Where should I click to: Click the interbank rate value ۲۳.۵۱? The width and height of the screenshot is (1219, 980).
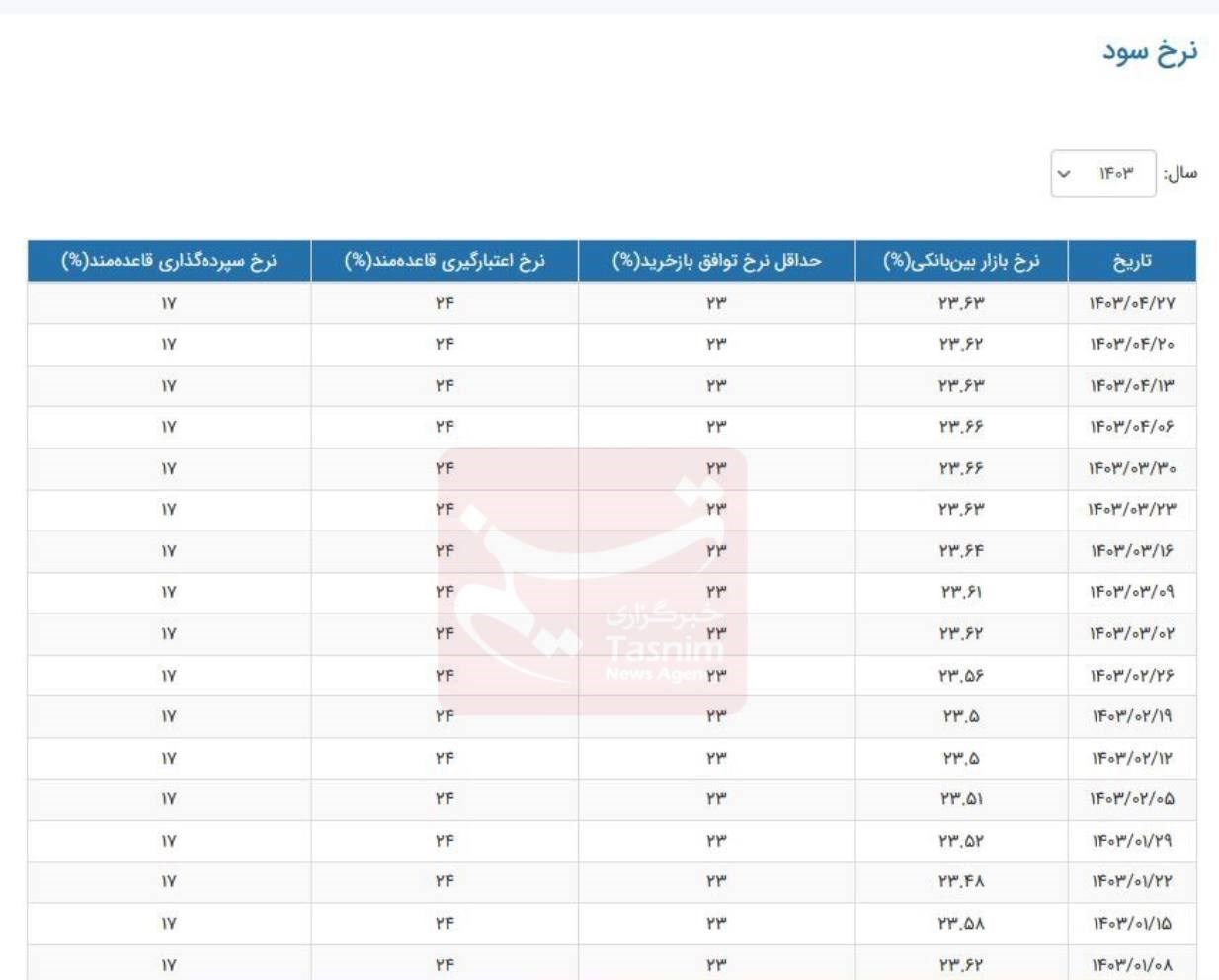[961, 798]
